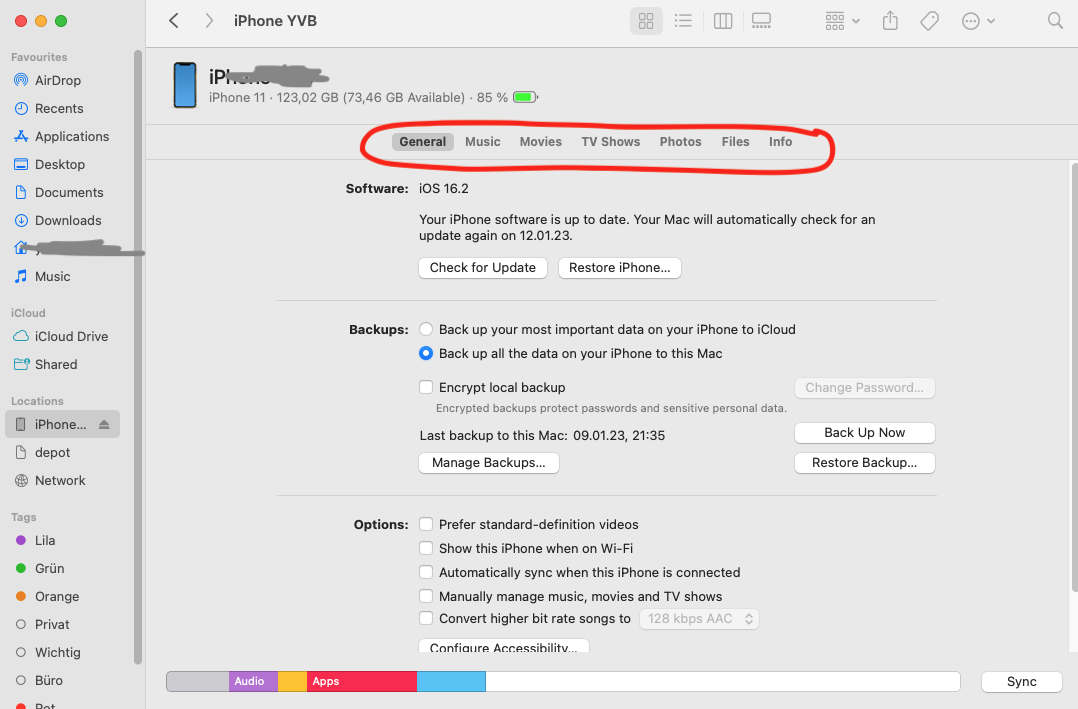
Task: Click Manage Backups button
Action: point(488,463)
